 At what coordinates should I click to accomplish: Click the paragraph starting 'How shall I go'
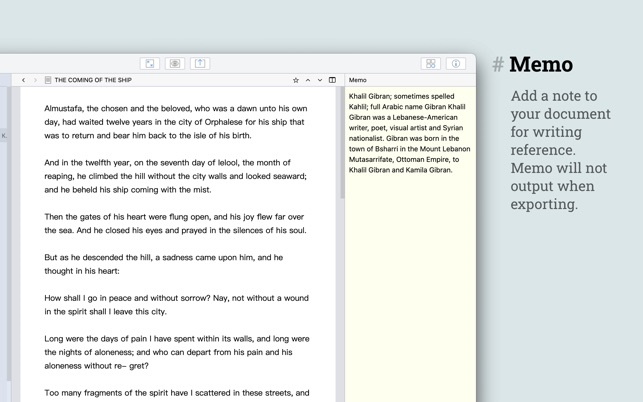176,305
